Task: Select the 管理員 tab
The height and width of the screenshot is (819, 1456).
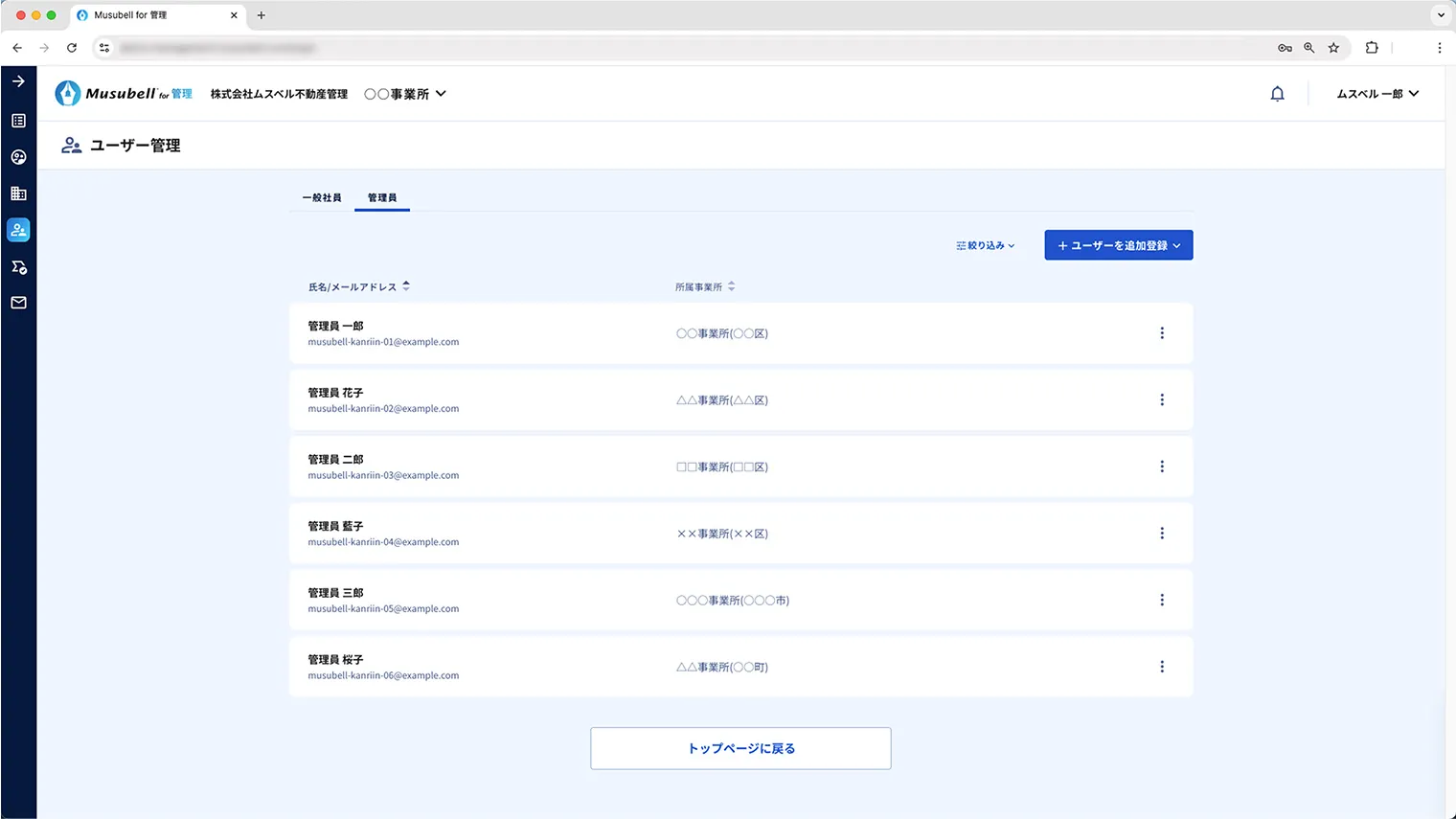Action: coord(381,196)
